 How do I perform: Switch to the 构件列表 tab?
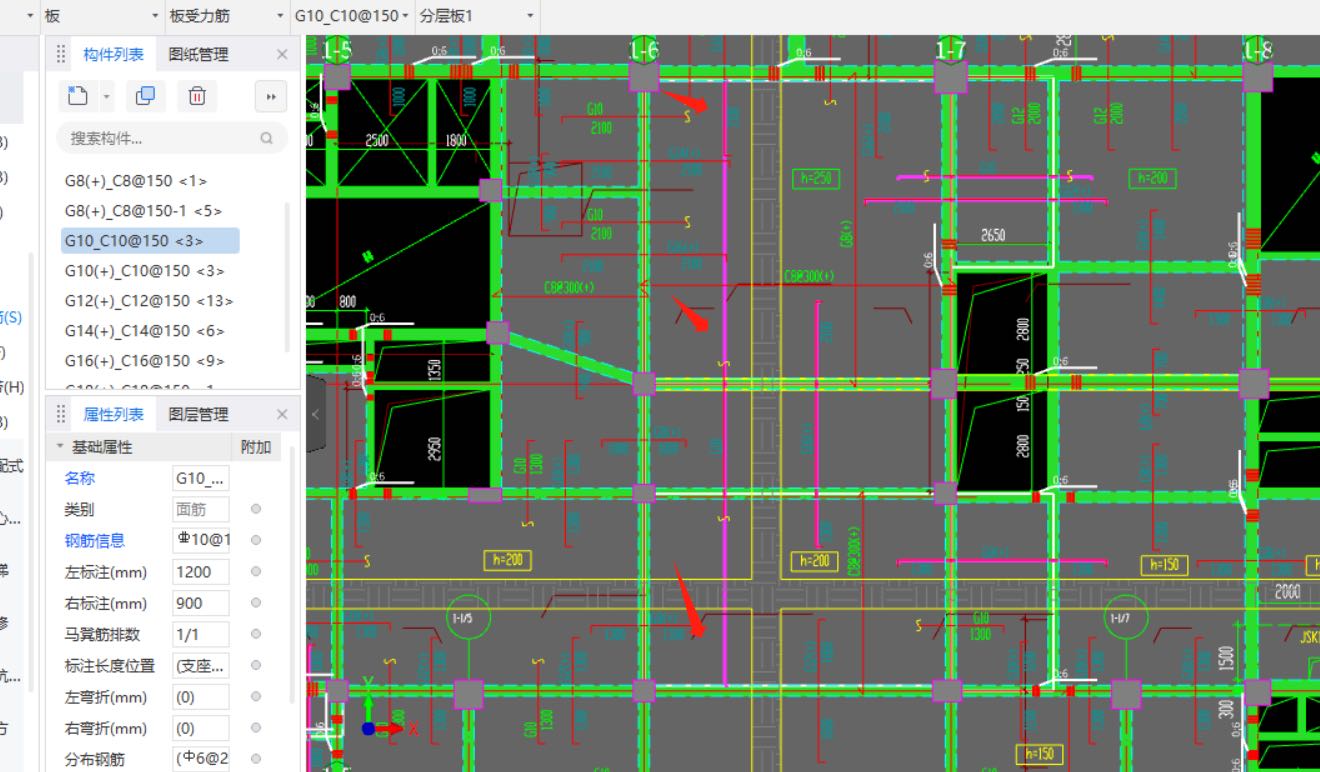[113, 54]
